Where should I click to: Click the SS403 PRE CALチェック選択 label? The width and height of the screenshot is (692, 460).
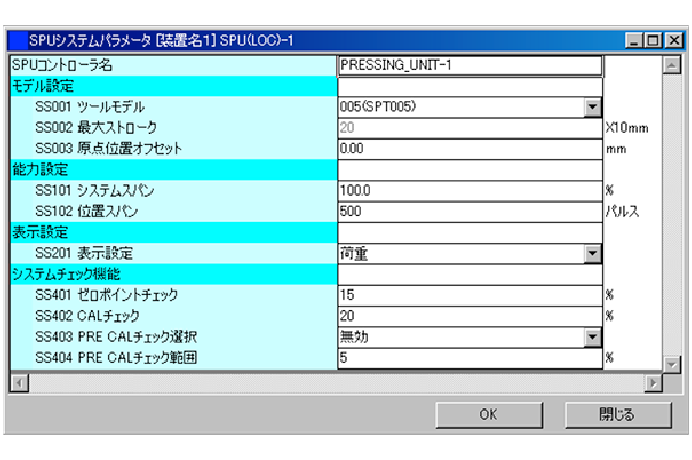(x=116, y=337)
